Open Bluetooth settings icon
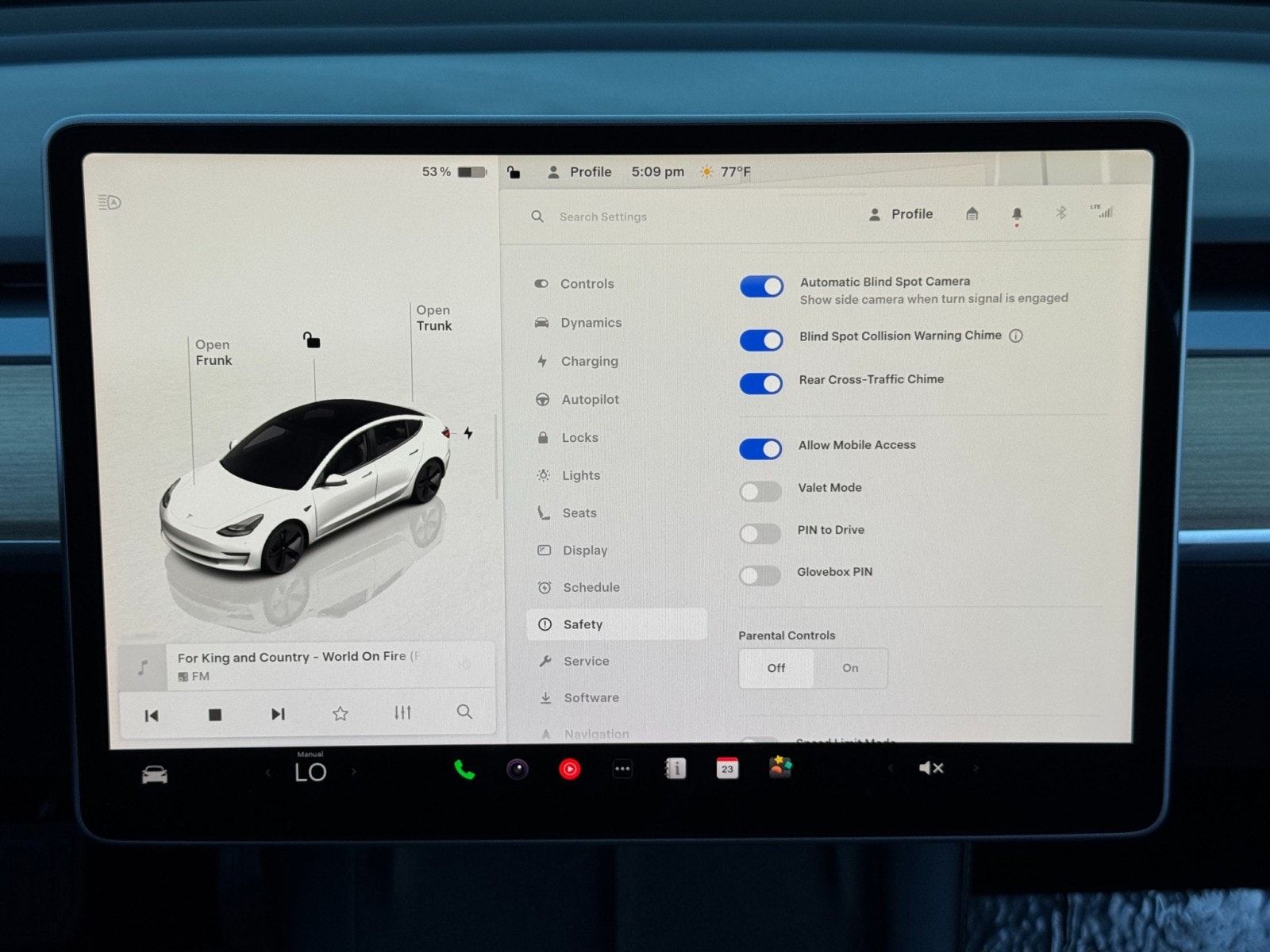 (x=1060, y=213)
